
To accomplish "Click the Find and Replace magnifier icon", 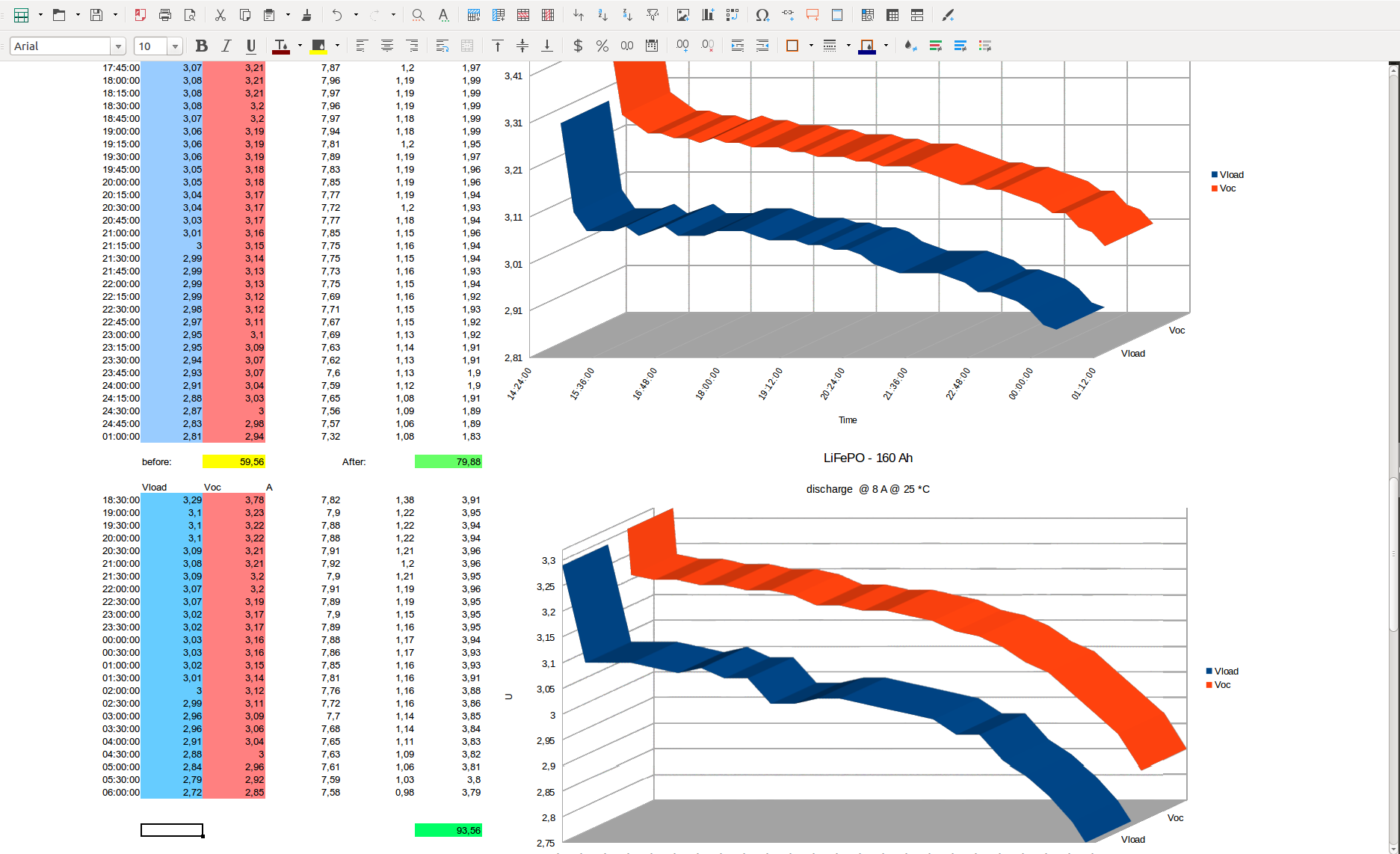I will tap(418, 15).
